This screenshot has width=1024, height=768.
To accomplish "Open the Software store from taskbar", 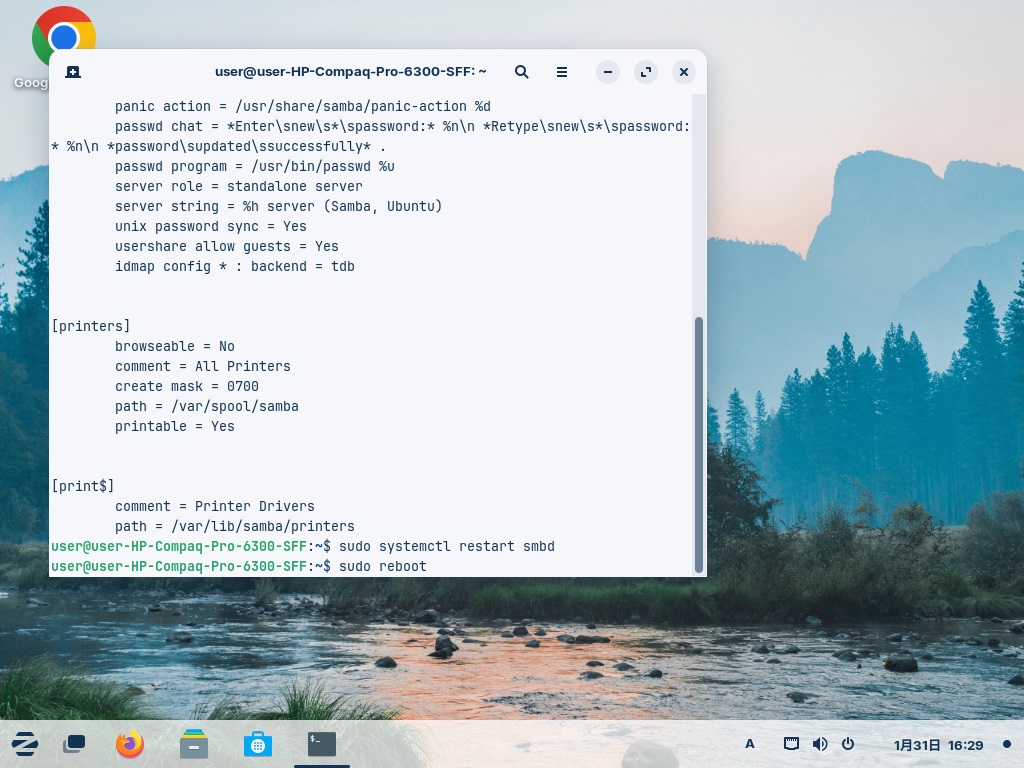I will coord(258,744).
